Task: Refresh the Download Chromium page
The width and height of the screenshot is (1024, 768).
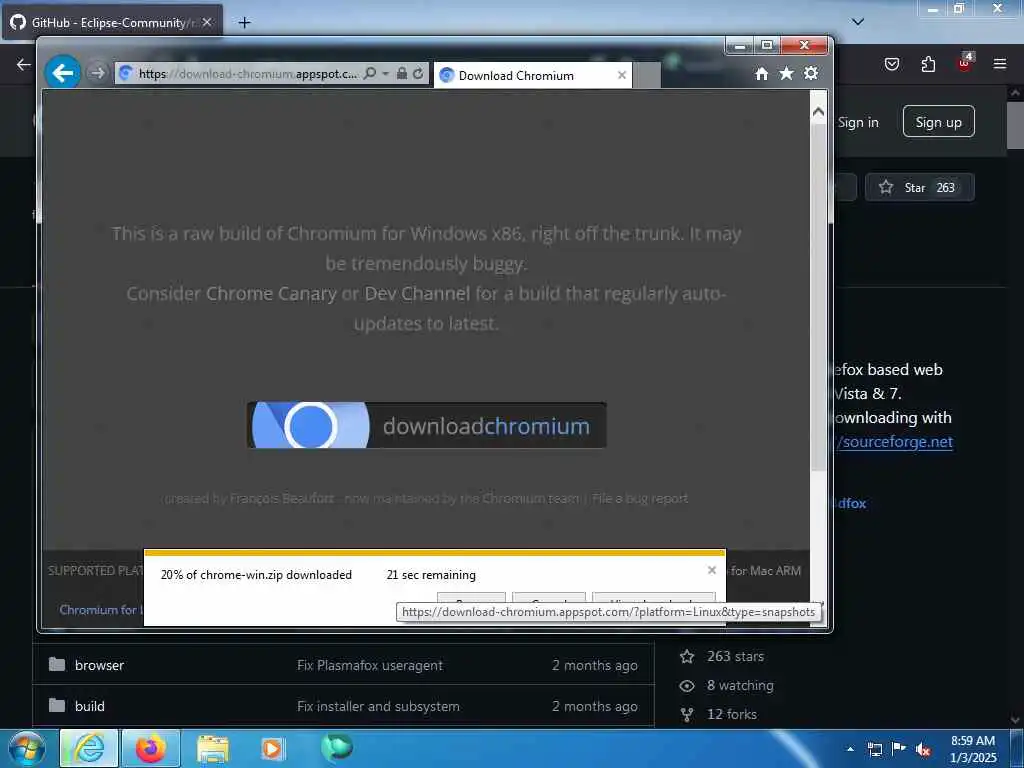Action: [x=418, y=73]
